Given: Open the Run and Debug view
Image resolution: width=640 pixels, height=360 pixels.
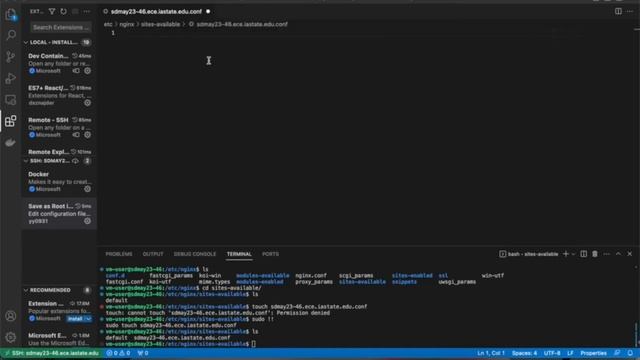Looking at the screenshot, I should tap(11, 78).
